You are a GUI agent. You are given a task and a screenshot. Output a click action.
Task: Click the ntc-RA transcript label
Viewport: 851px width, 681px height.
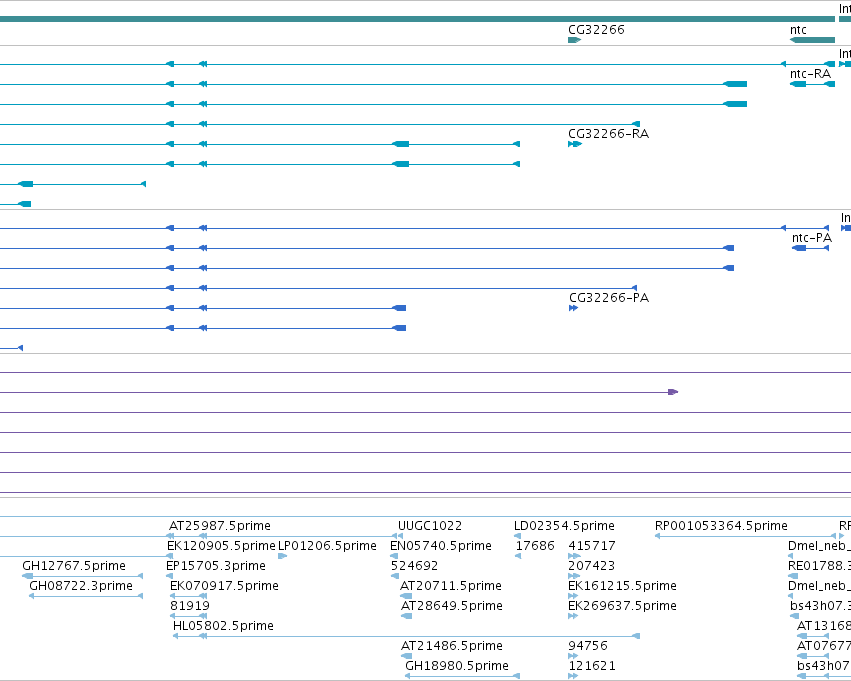(x=810, y=74)
